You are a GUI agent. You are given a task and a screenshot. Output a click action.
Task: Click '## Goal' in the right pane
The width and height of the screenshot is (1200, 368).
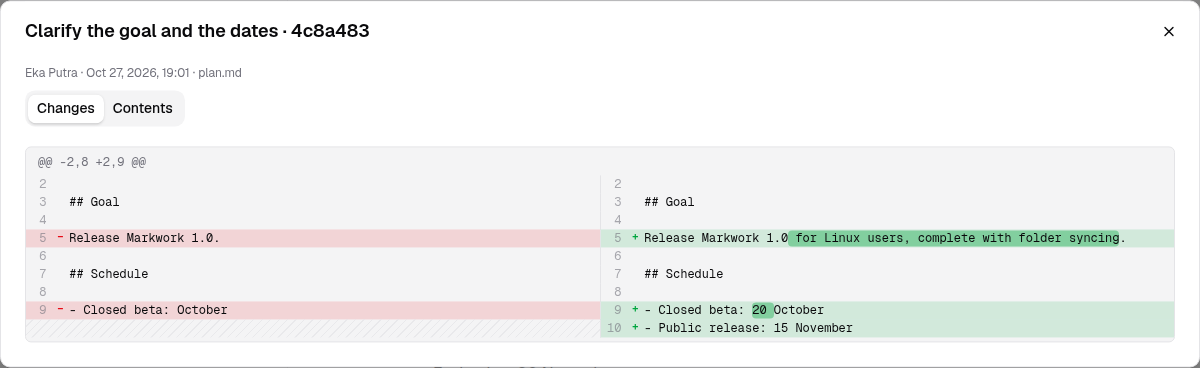coord(669,202)
